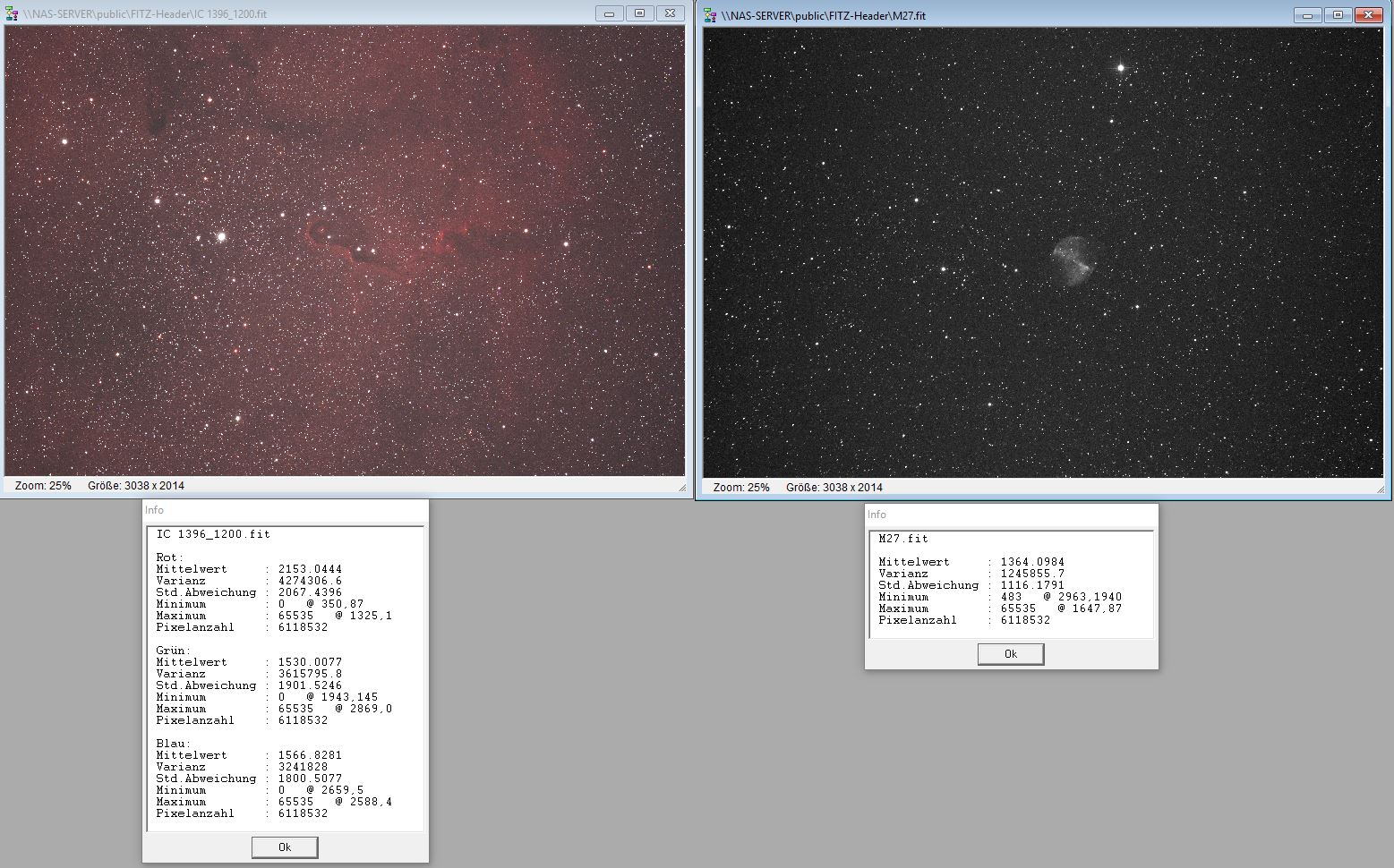This screenshot has width=1394, height=868.
Task: Click the 'Info' title of the IC 1396 dialog
Action: (x=154, y=510)
